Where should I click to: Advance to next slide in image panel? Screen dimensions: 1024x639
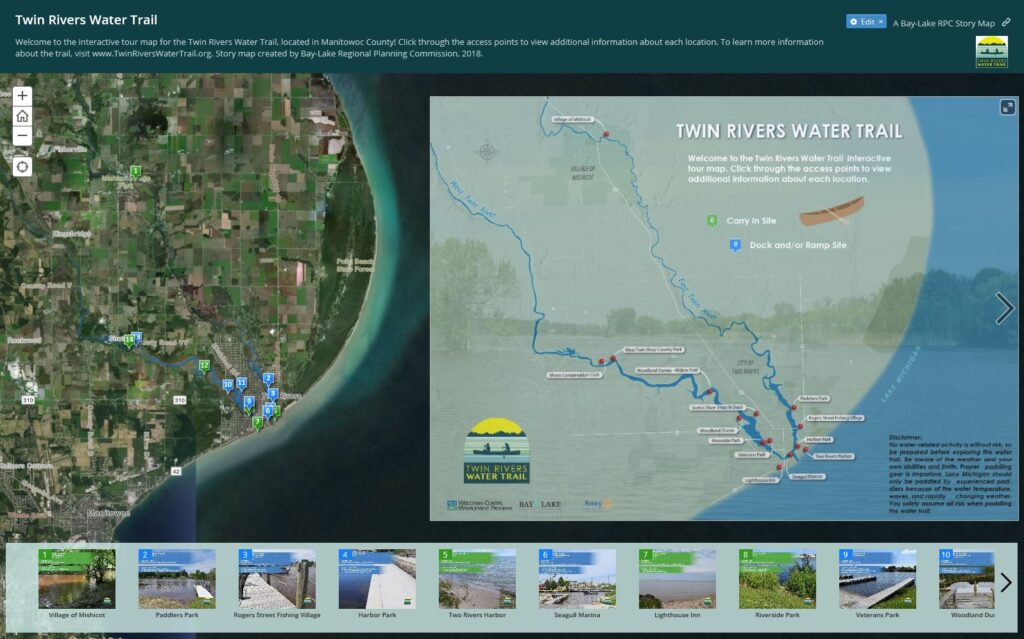1004,309
